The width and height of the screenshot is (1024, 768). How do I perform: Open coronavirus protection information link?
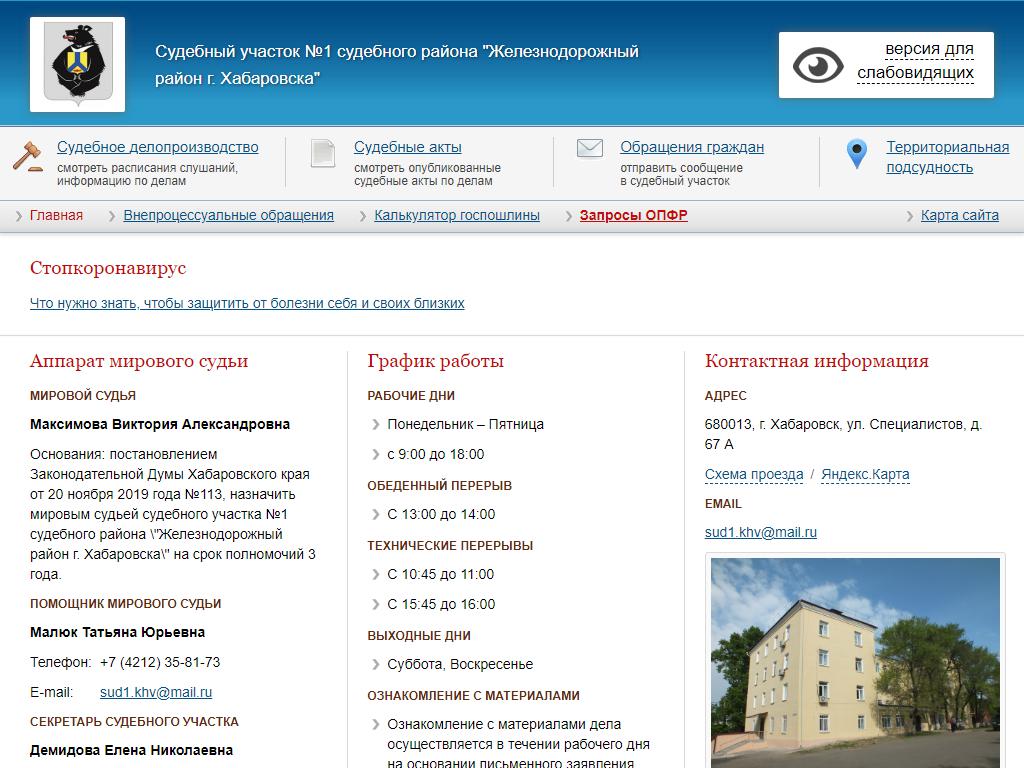click(x=247, y=303)
